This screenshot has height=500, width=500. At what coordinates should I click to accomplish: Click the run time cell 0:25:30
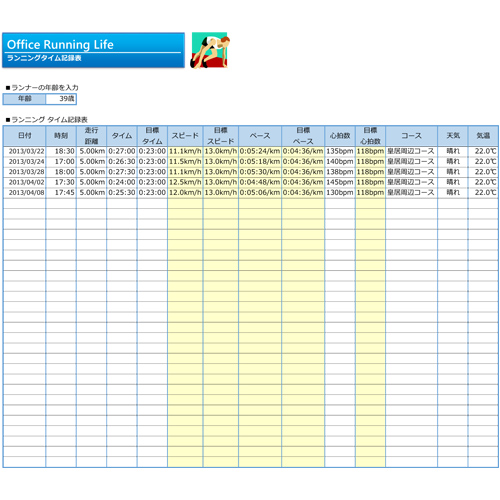coord(122,193)
